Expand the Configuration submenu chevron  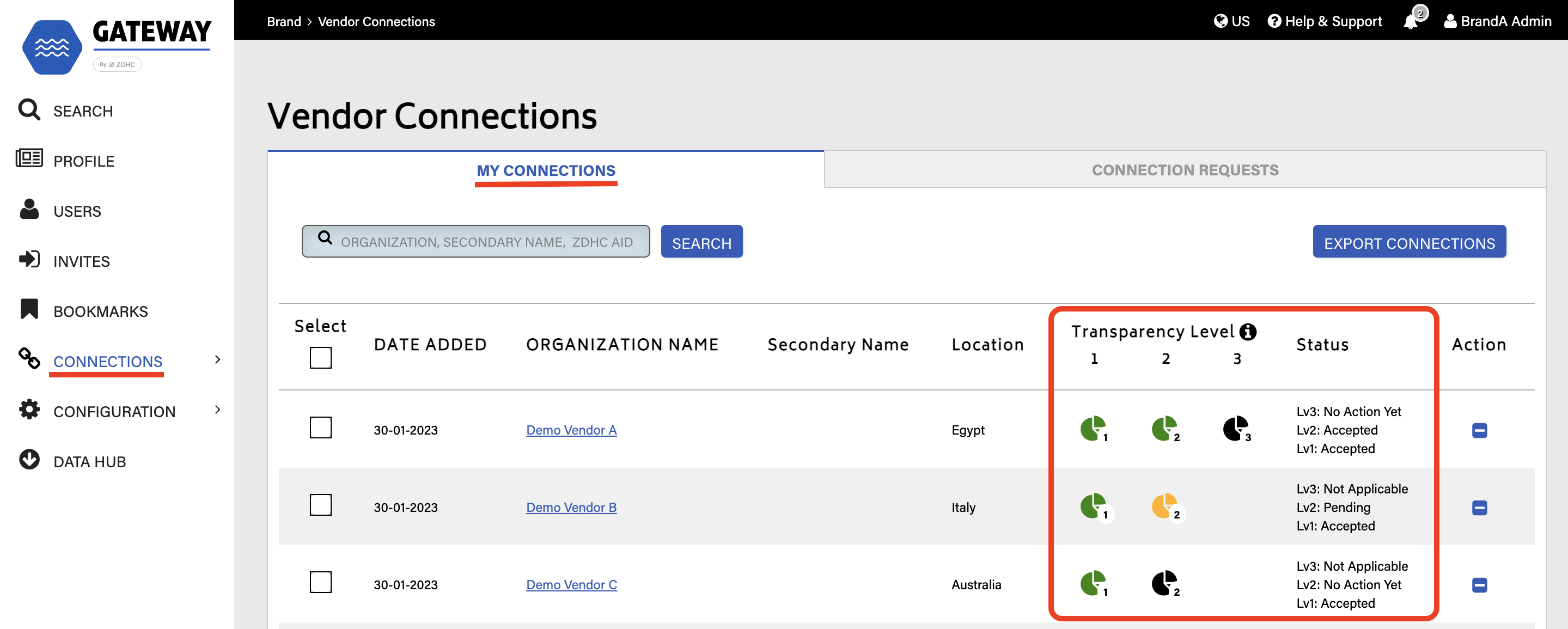[x=217, y=410]
